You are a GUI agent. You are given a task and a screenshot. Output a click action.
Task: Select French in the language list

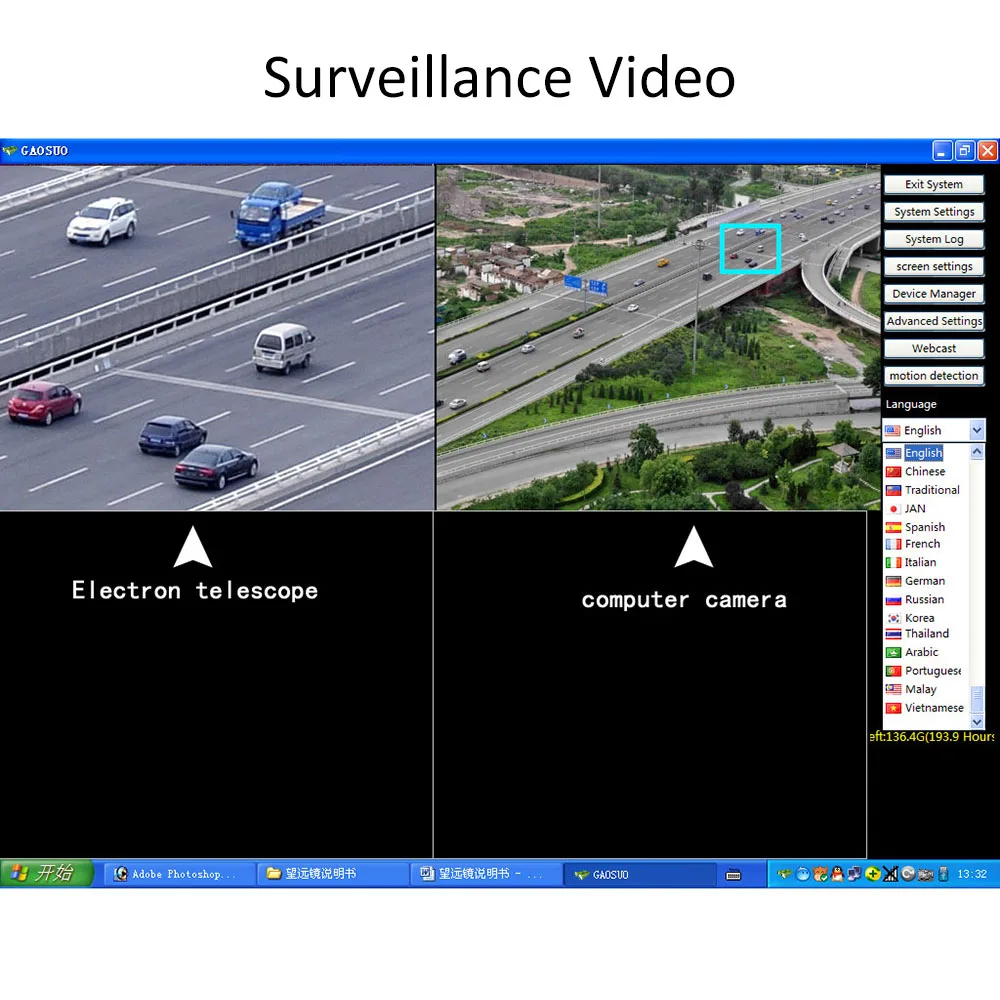pyautogui.click(x=925, y=544)
